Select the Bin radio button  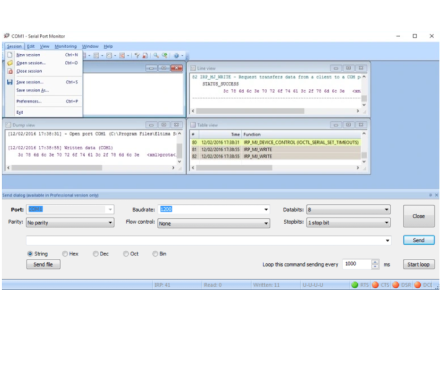click(155, 254)
